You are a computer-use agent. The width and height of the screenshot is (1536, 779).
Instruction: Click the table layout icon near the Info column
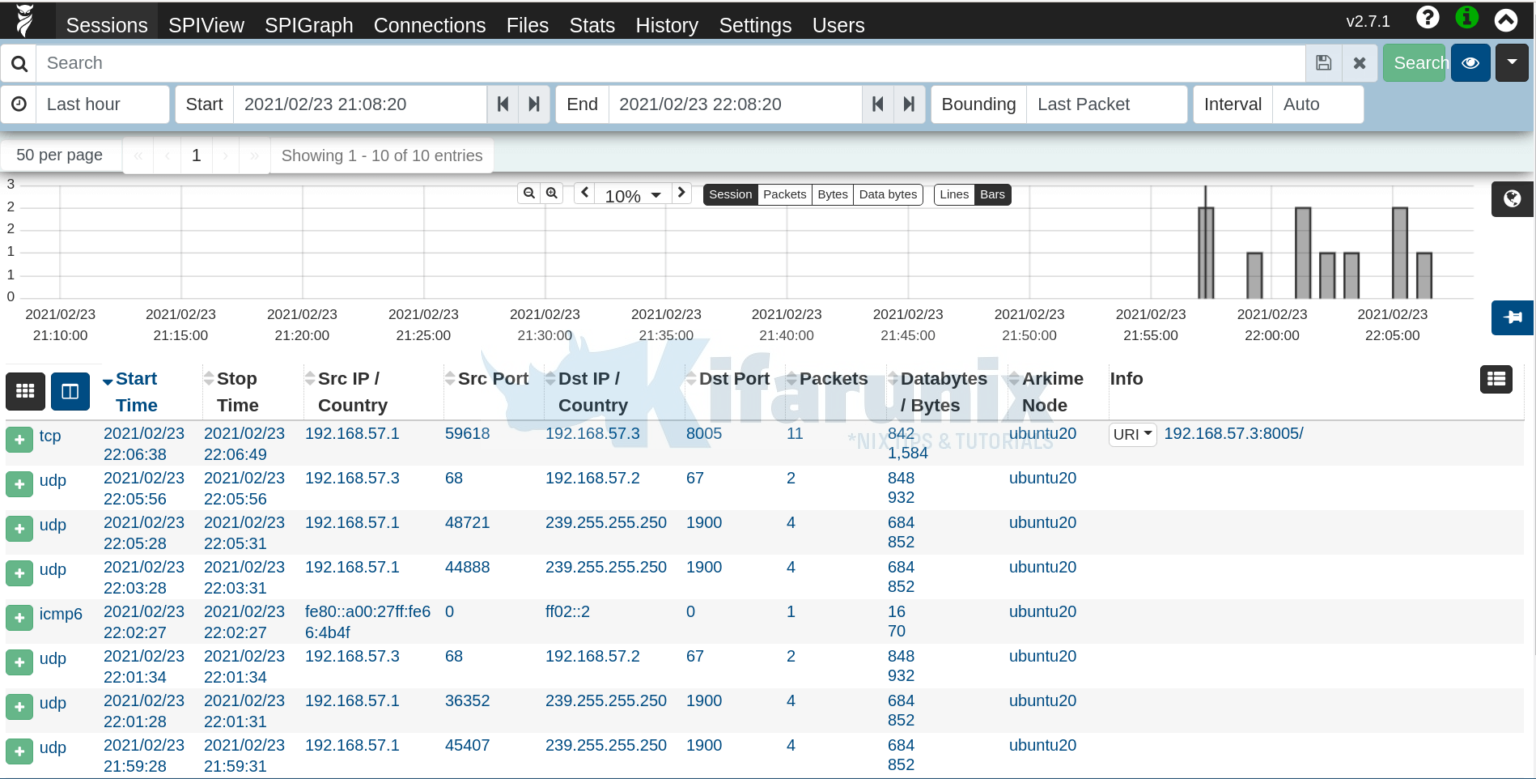click(1496, 379)
